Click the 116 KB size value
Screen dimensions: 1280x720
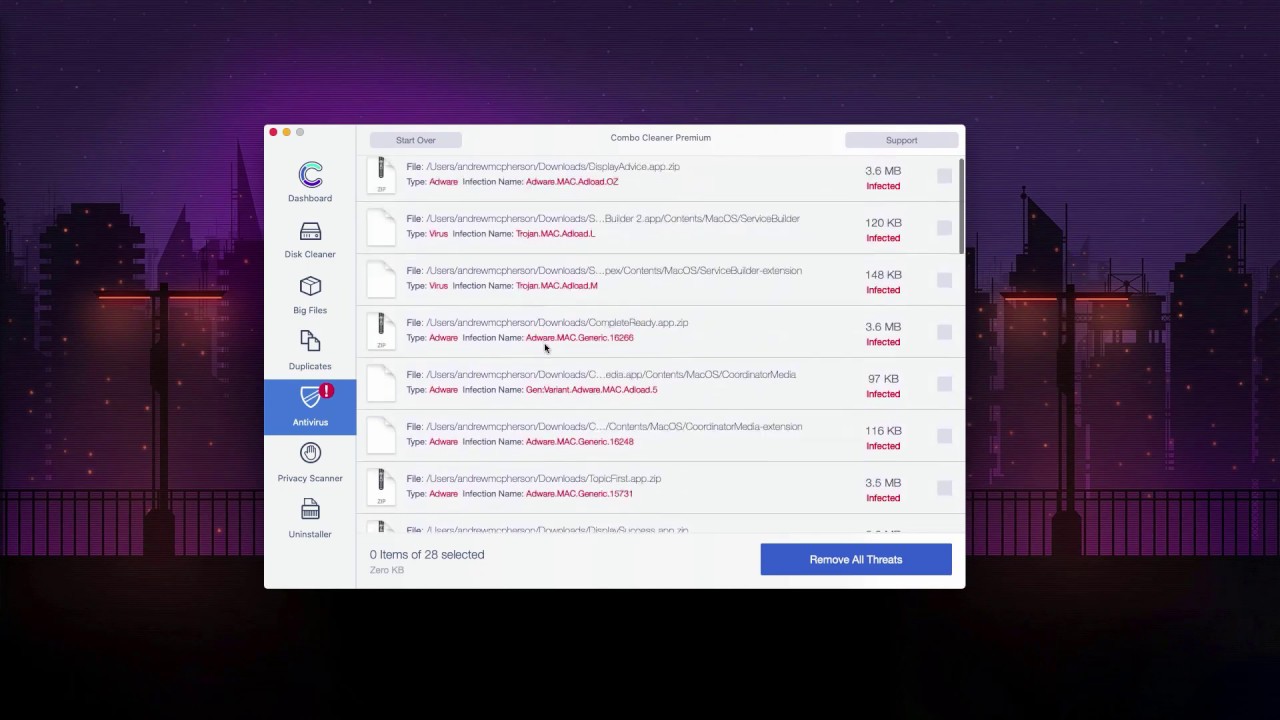(x=883, y=431)
